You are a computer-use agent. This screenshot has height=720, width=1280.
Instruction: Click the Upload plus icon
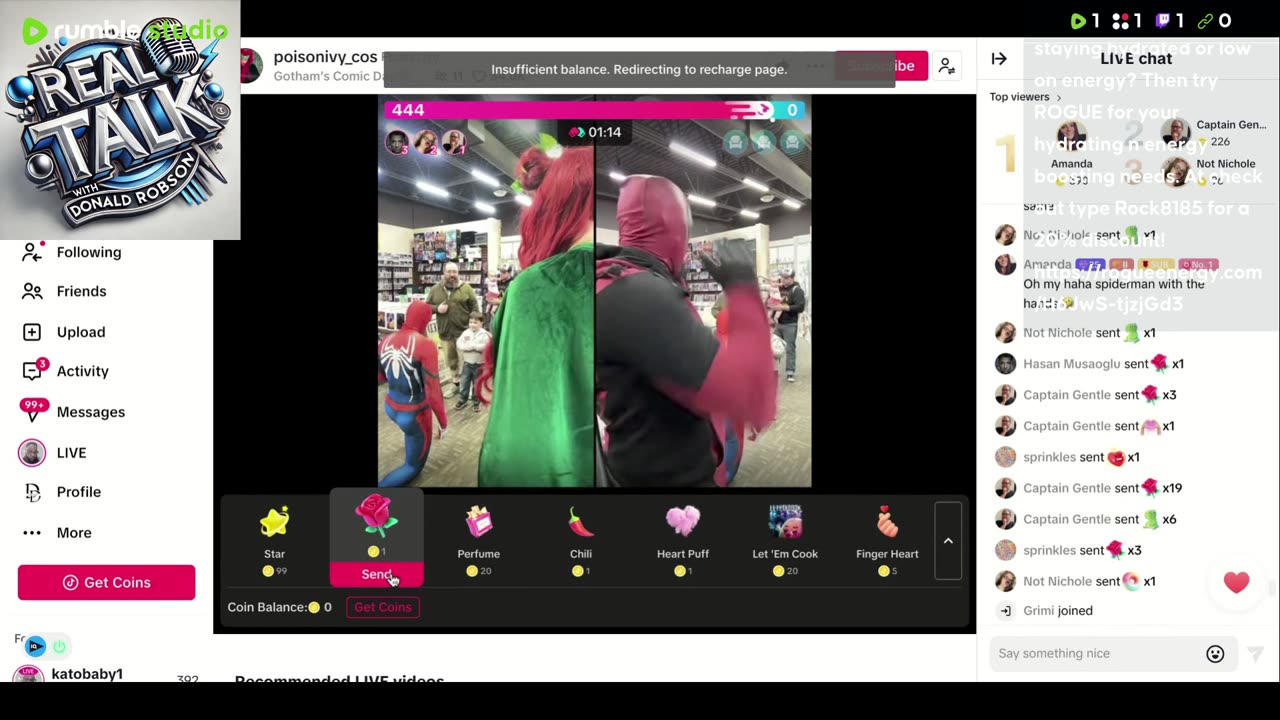(x=32, y=332)
